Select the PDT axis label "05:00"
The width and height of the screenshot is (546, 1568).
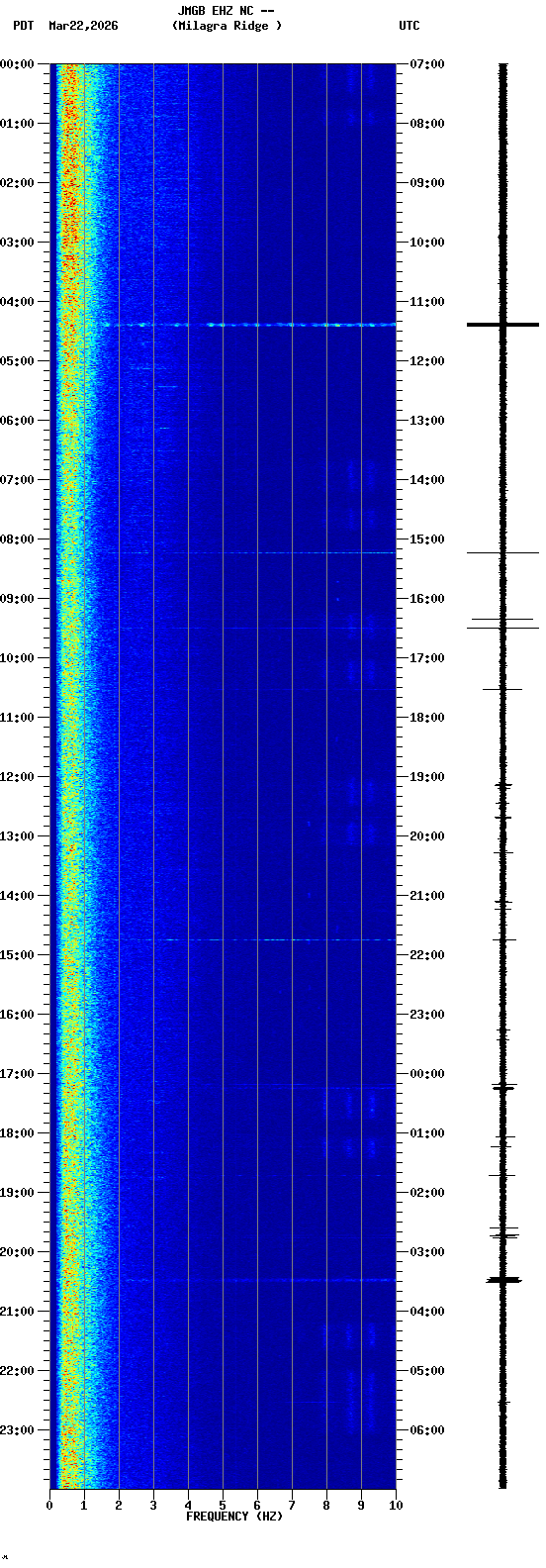(17, 361)
